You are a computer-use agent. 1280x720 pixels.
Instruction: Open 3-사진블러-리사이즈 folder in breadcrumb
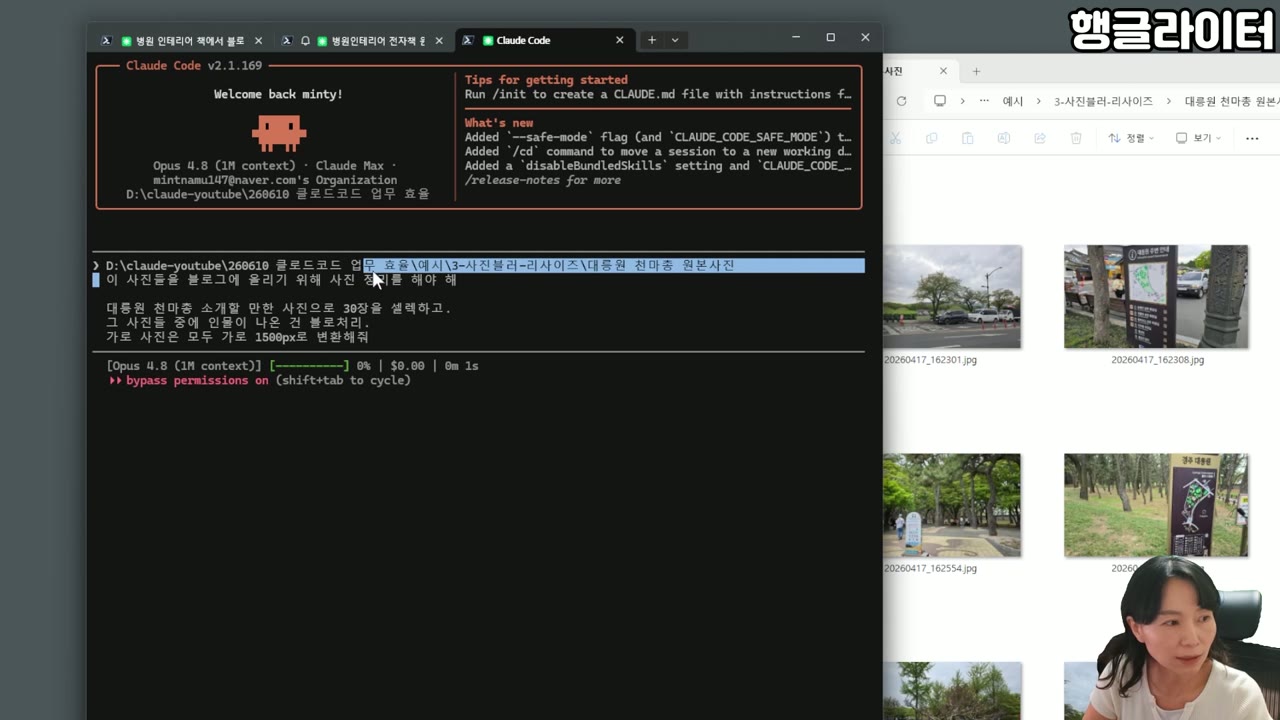[1103, 101]
